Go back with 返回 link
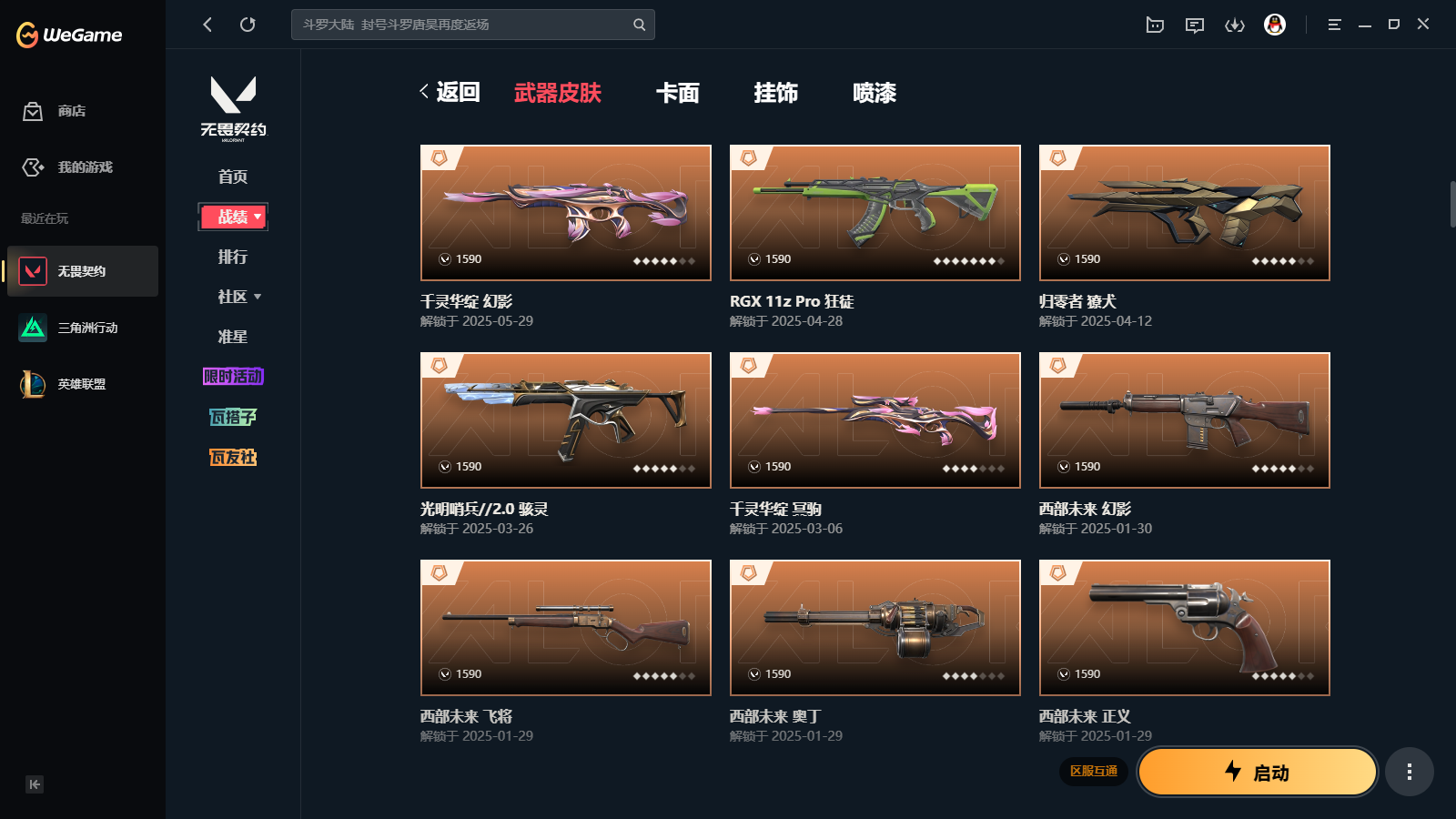Screen dimensions: 1456x819 point(450,92)
